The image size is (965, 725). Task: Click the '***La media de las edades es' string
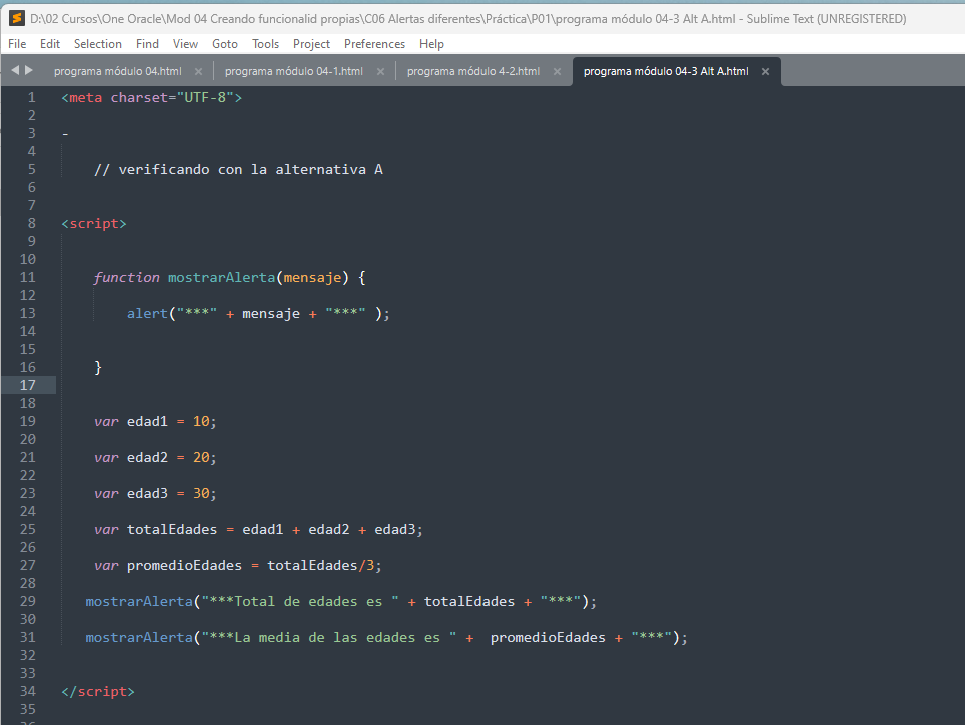329,638
